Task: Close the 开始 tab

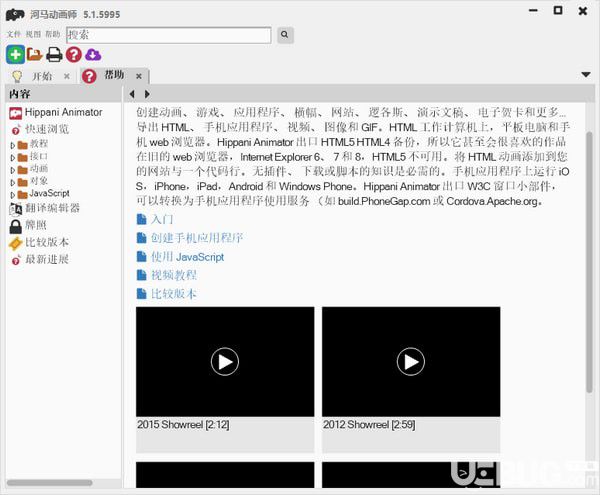Action: pos(67,76)
